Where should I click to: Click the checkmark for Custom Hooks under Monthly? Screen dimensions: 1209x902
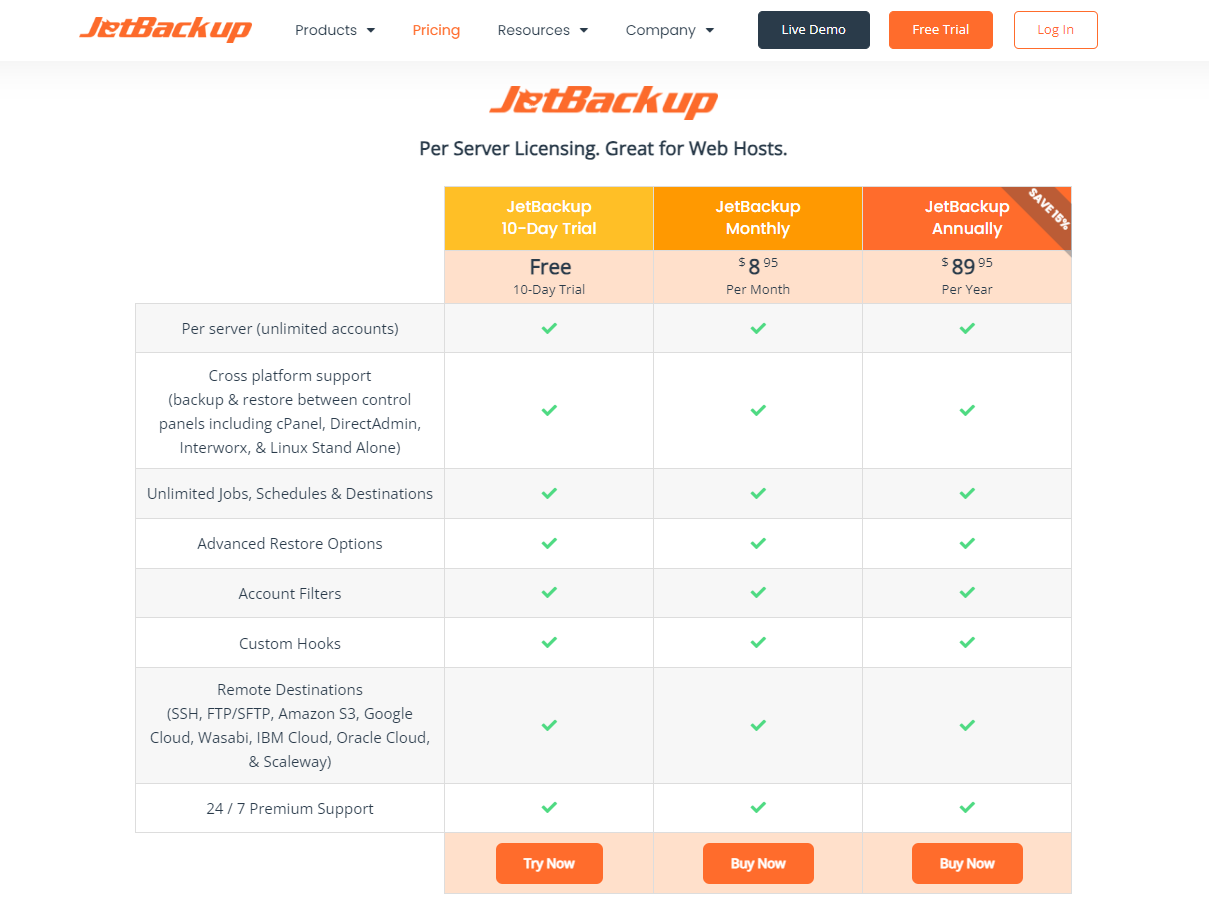coord(758,643)
